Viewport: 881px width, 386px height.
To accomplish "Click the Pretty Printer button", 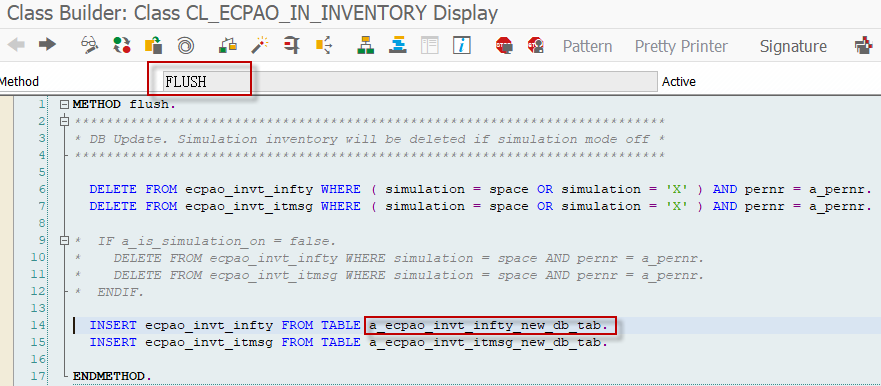I will [x=681, y=46].
